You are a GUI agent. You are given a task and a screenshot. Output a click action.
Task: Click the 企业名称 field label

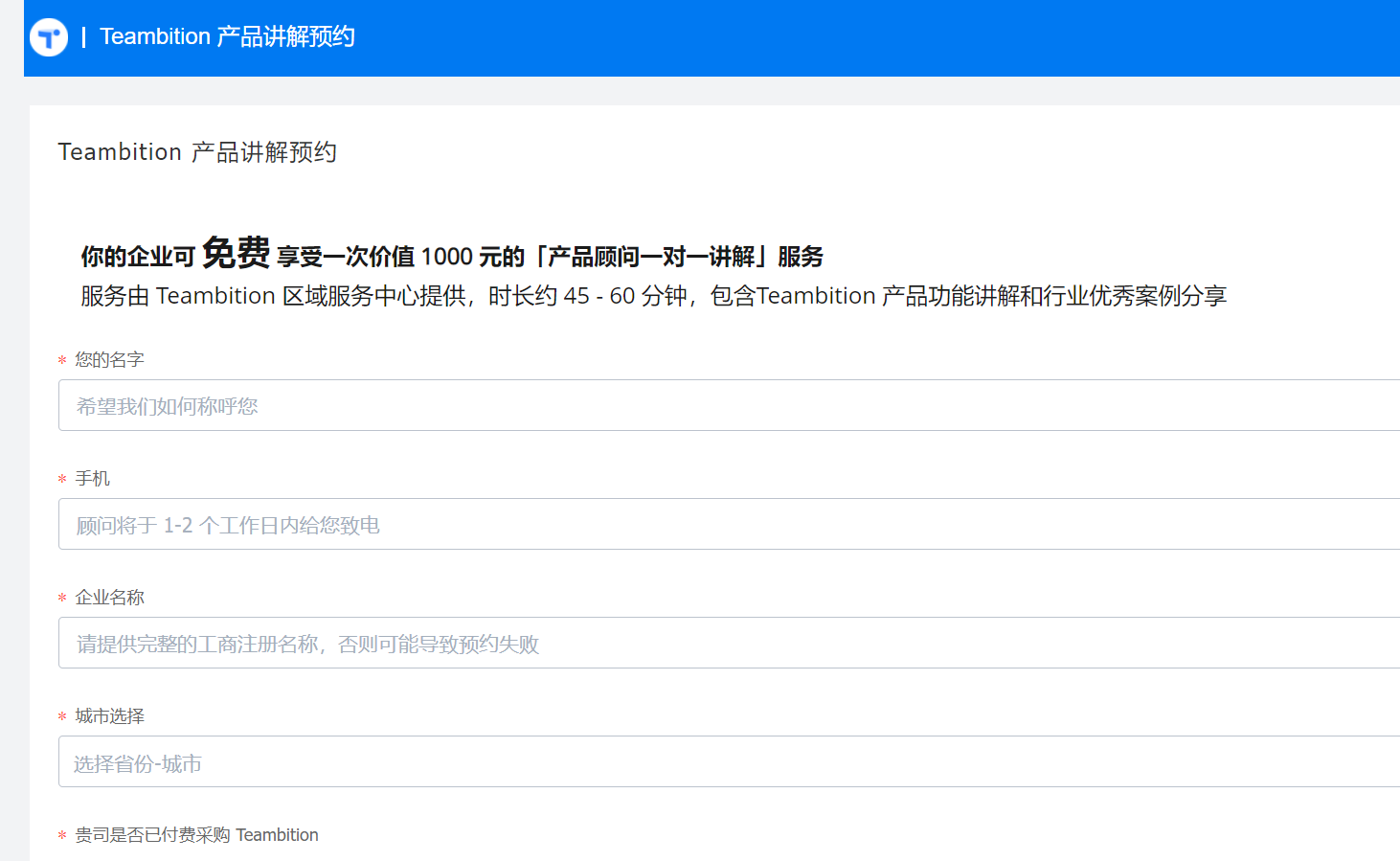click(109, 597)
